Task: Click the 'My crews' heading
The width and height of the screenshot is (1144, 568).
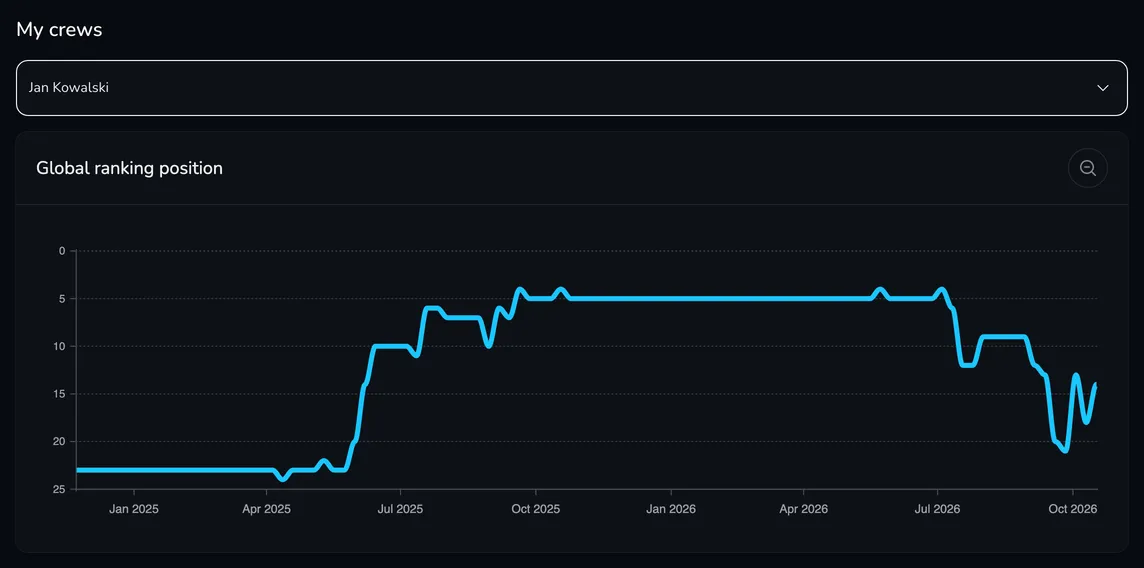Action: click(59, 30)
